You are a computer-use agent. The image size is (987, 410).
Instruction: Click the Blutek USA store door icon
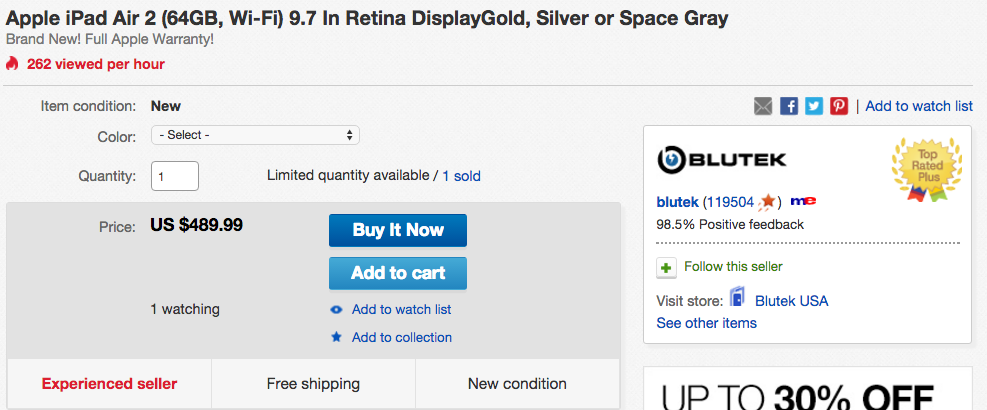click(737, 297)
